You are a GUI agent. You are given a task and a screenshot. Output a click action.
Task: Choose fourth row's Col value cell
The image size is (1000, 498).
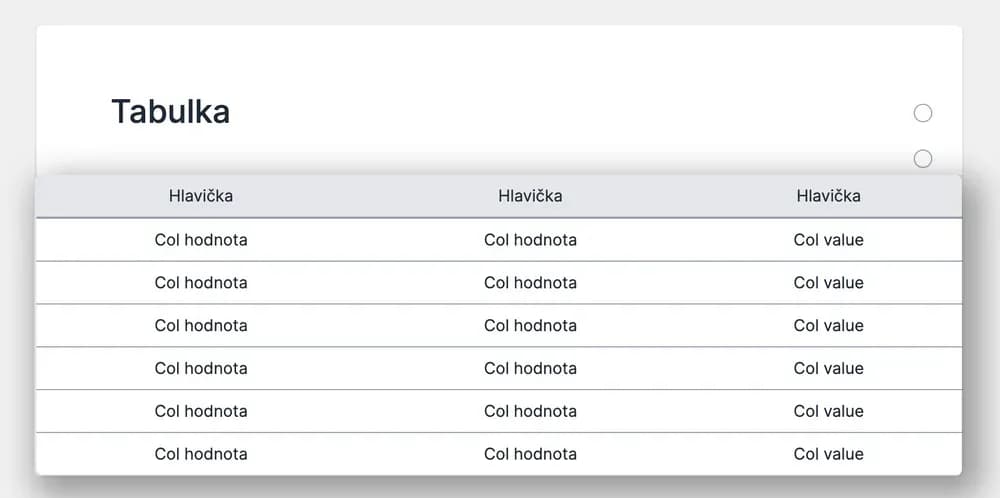point(828,368)
